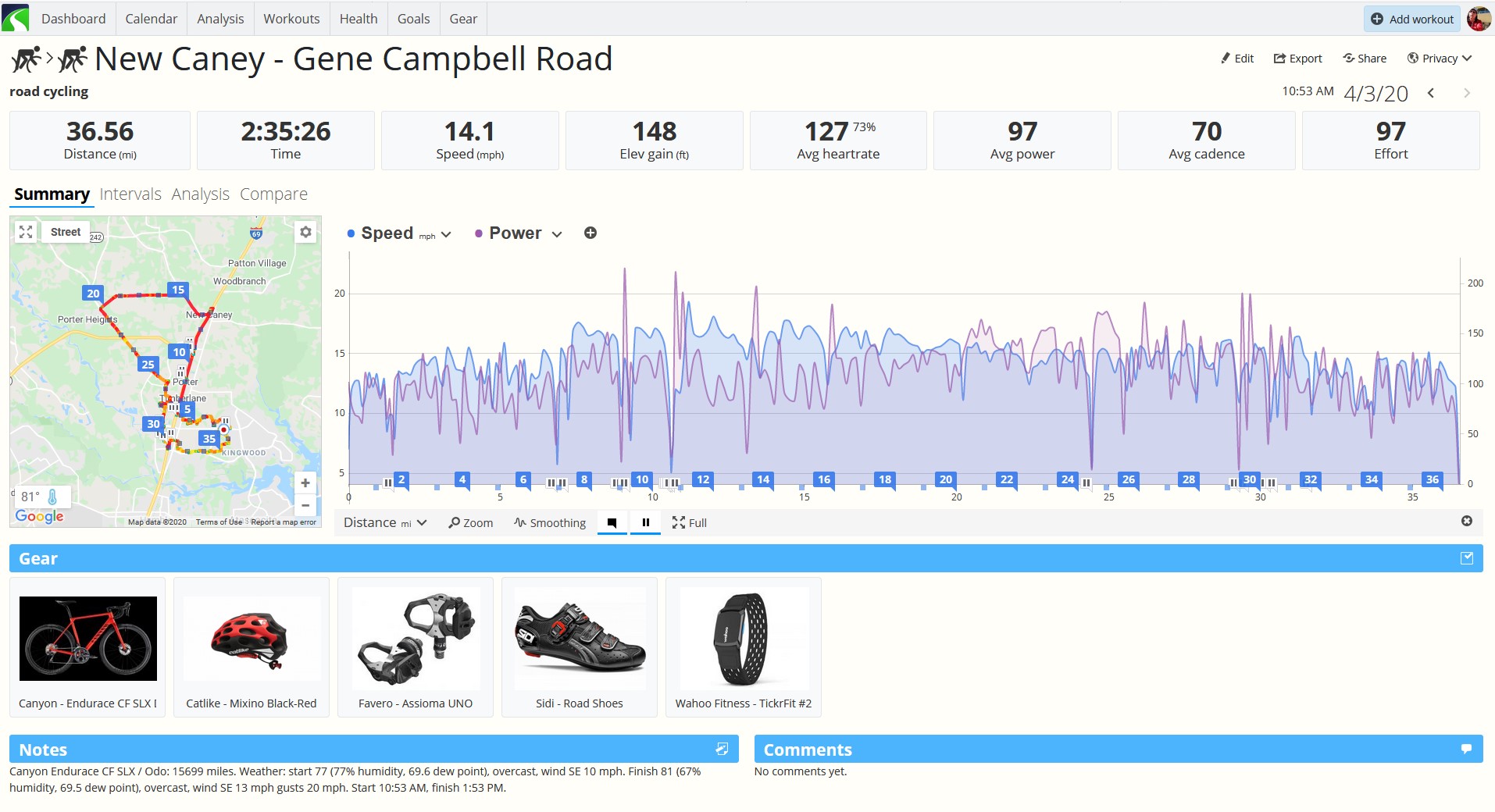1495x812 pixels.
Task: Open the Notes section edit icon
Action: [722, 750]
